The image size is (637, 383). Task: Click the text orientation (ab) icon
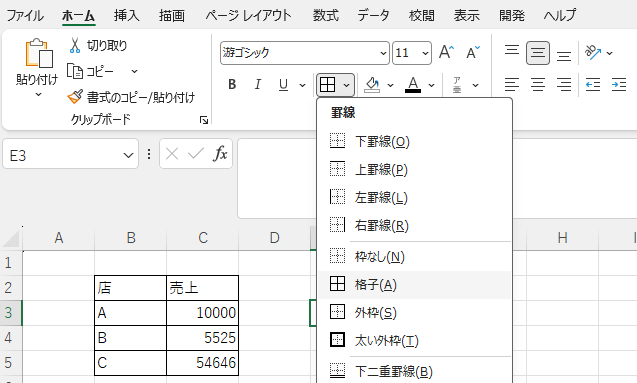tap(593, 52)
